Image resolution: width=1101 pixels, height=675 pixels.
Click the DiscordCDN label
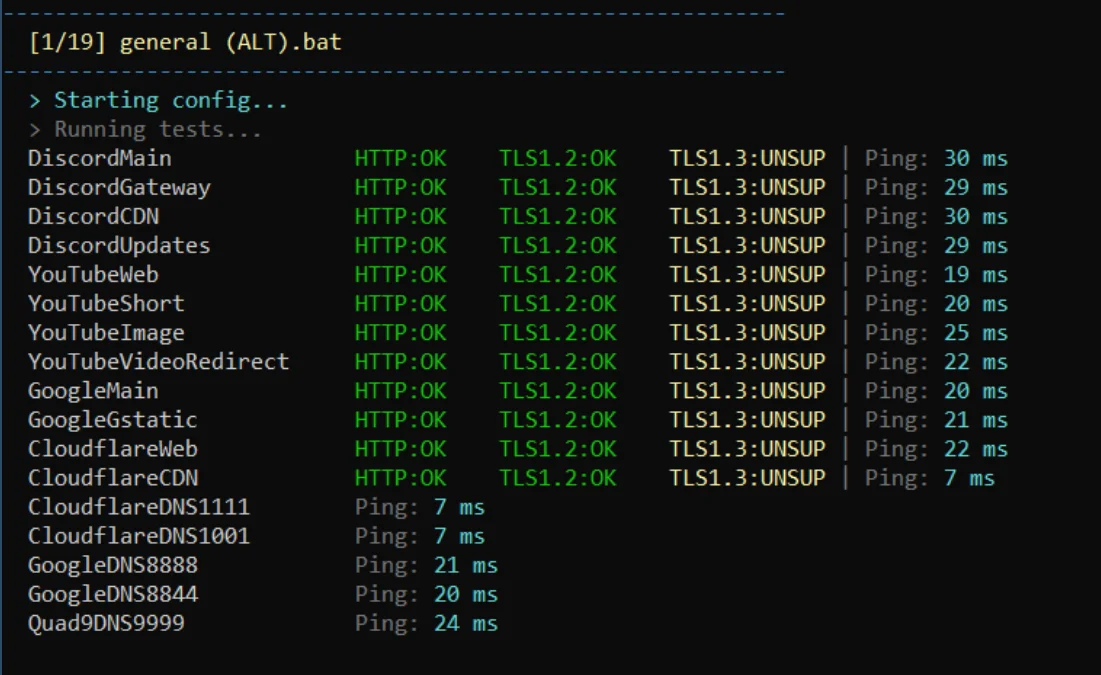point(93,216)
